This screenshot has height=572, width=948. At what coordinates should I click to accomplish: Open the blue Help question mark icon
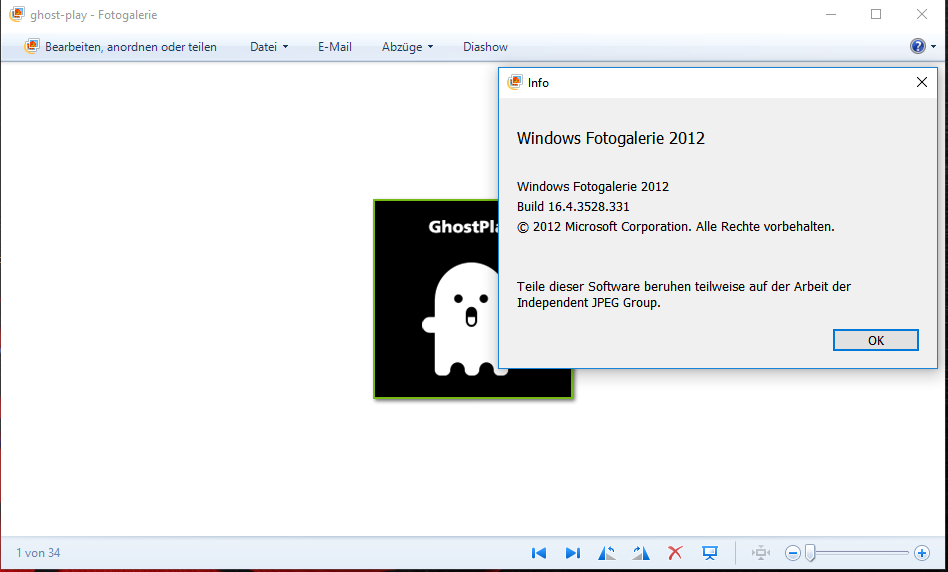pyautogui.click(x=917, y=46)
